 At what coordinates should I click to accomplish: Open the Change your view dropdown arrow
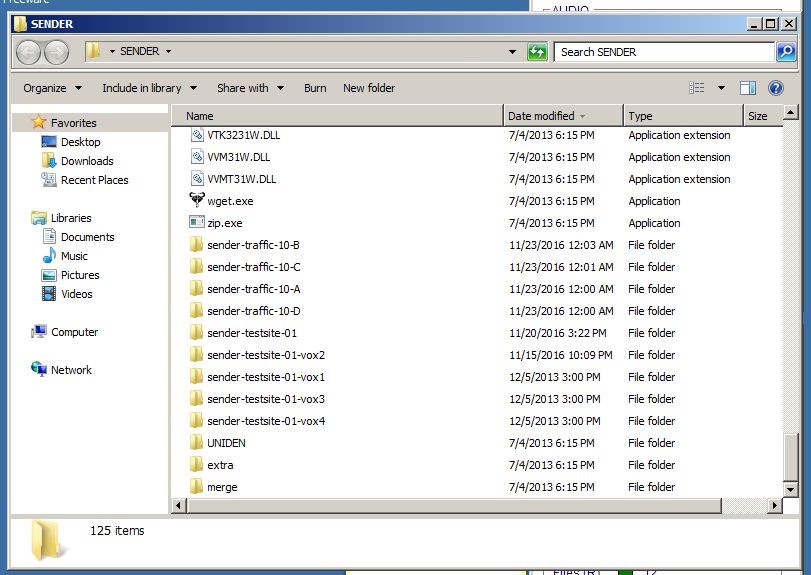point(721,88)
